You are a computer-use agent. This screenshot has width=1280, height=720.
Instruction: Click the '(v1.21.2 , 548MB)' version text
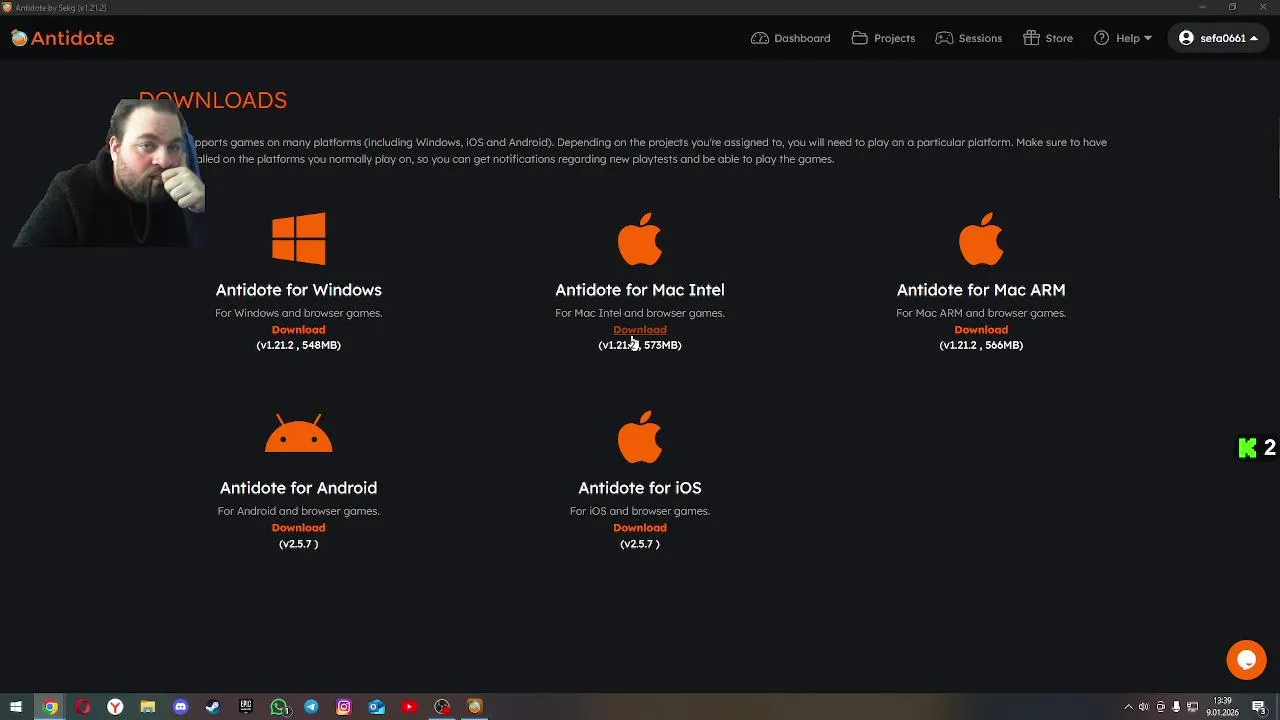click(298, 345)
